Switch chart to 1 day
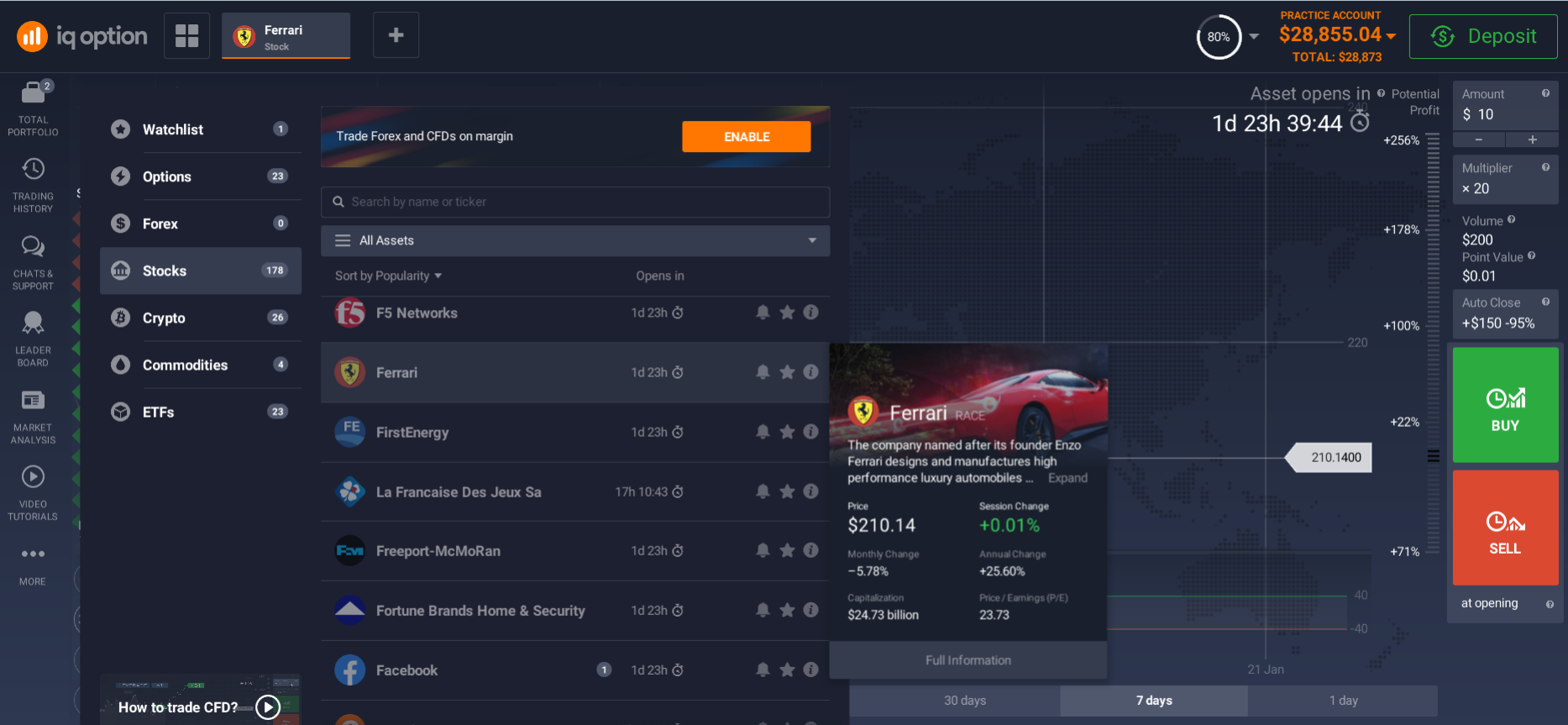Image resolution: width=1568 pixels, height=725 pixels. pyautogui.click(x=1343, y=701)
